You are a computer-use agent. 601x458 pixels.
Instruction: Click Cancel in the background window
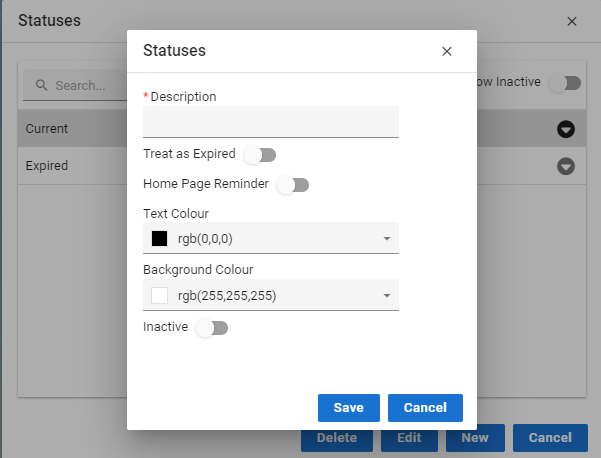pyautogui.click(x=550, y=438)
